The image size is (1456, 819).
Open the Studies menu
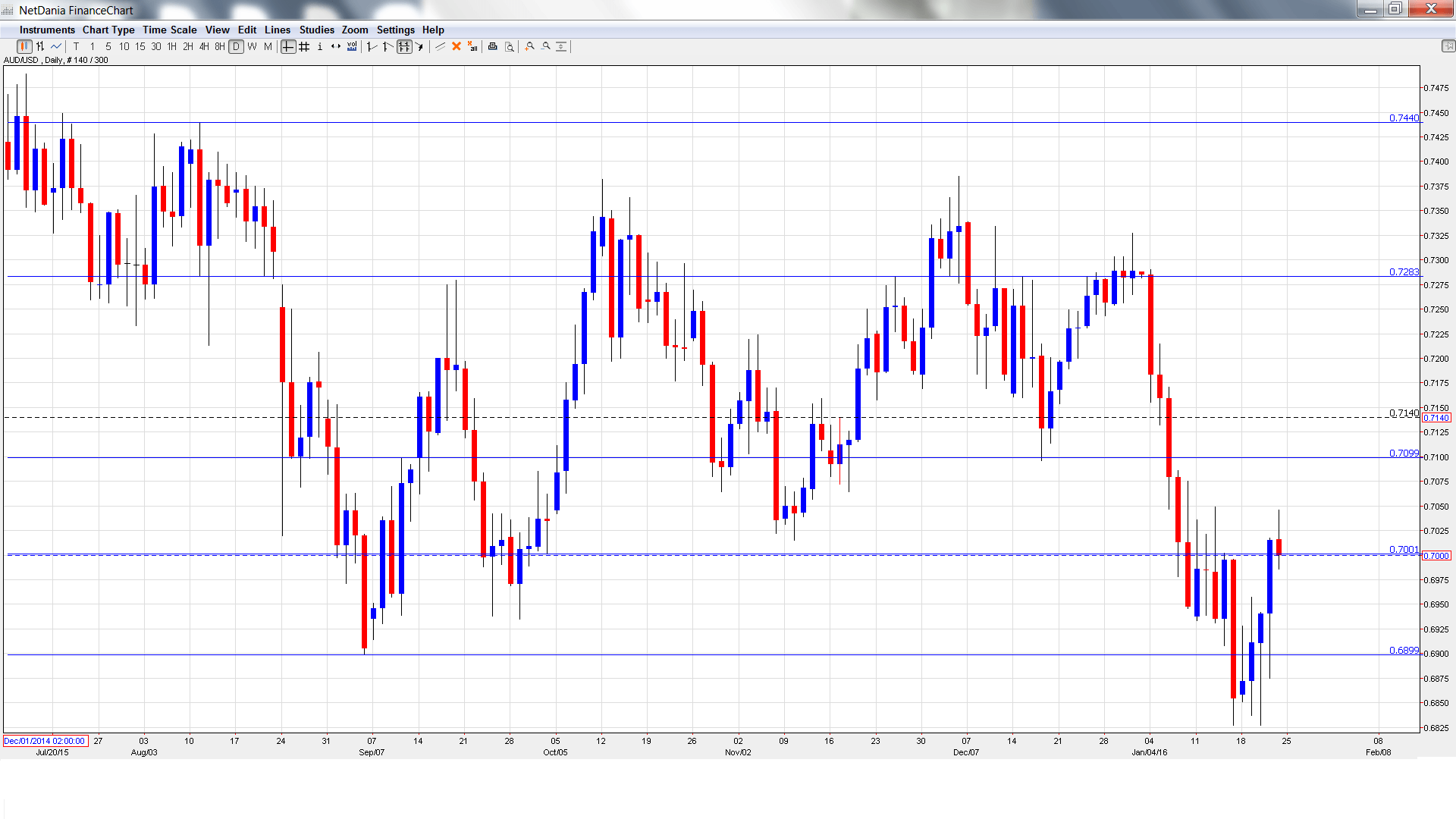316,30
